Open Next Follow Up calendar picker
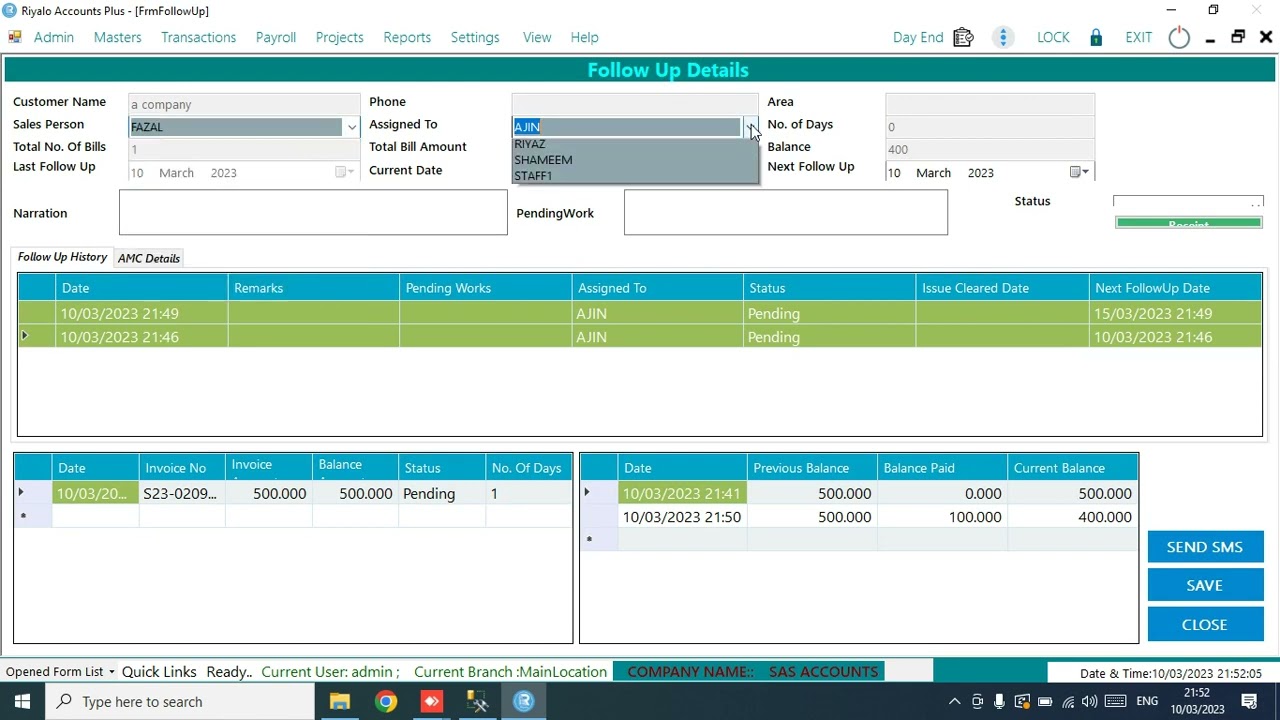The image size is (1280, 720). (1079, 172)
